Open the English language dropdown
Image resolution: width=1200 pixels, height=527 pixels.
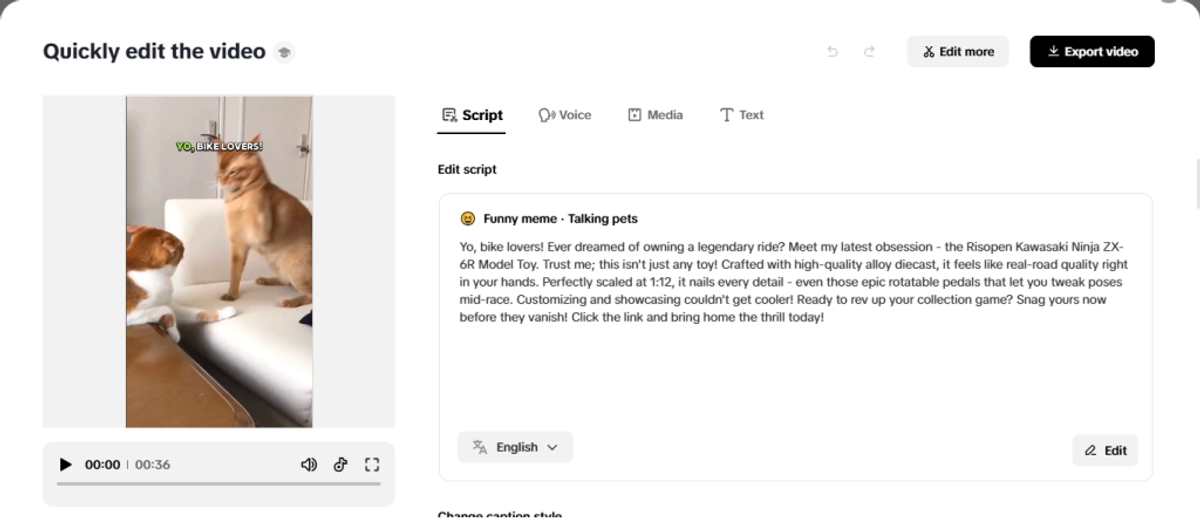pos(515,447)
